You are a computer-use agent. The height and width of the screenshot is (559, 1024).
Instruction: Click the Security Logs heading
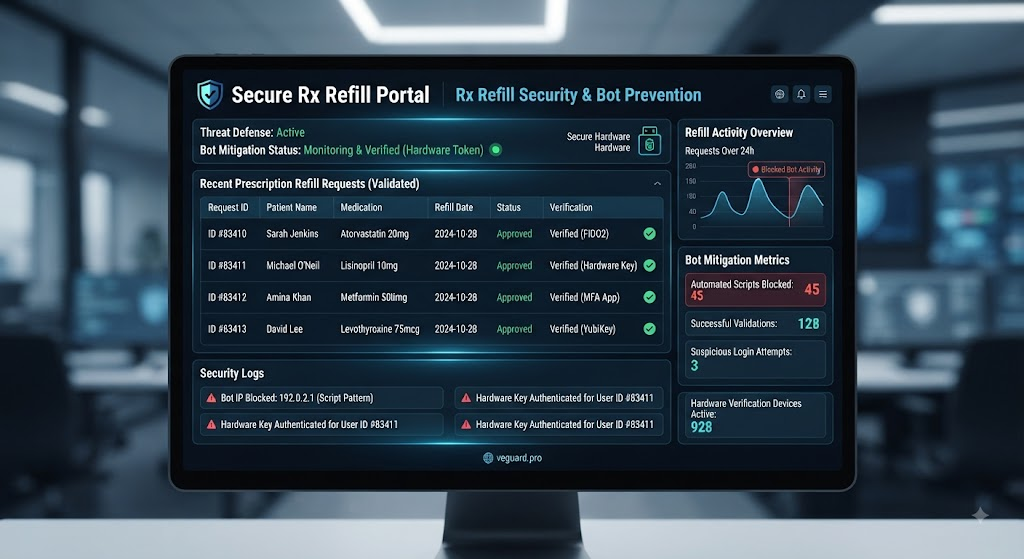tap(232, 373)
